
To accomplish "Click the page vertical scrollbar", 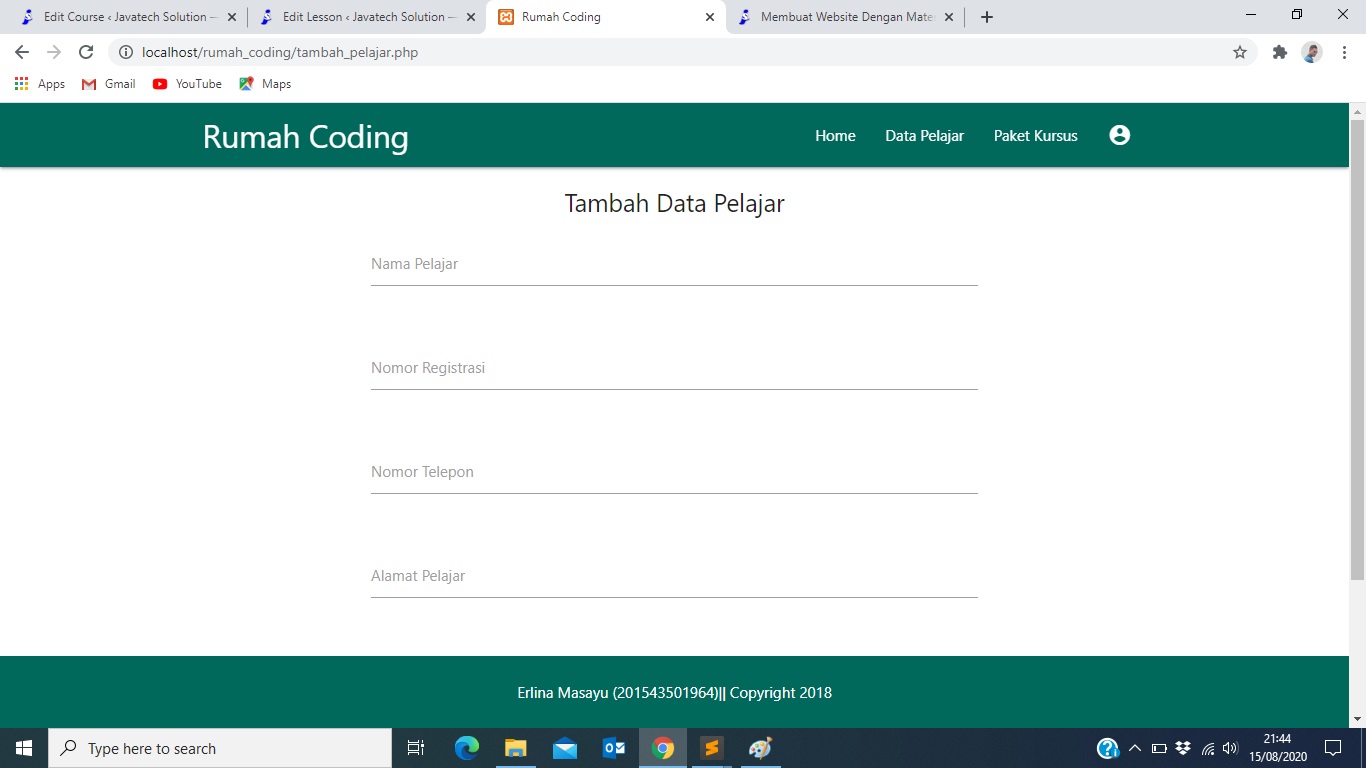I will pos(1357,350).
